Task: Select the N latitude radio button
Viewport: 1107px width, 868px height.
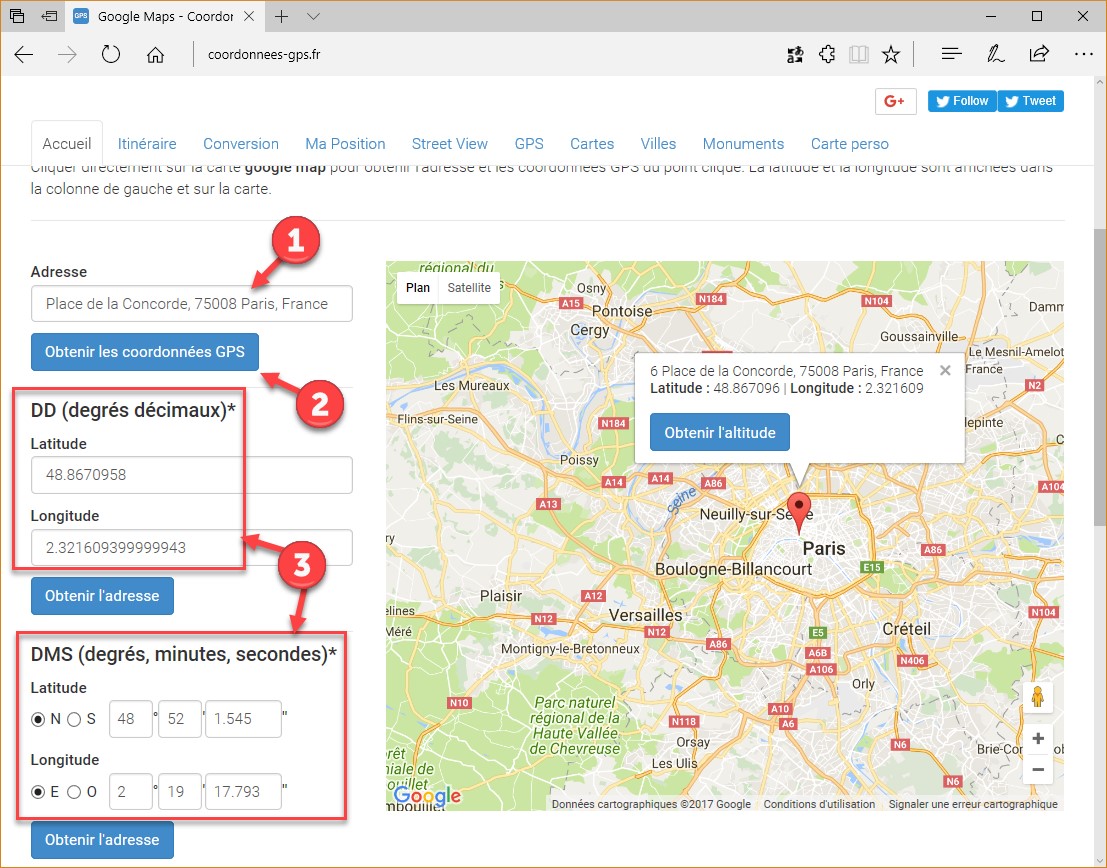Action: pos(39,719)
